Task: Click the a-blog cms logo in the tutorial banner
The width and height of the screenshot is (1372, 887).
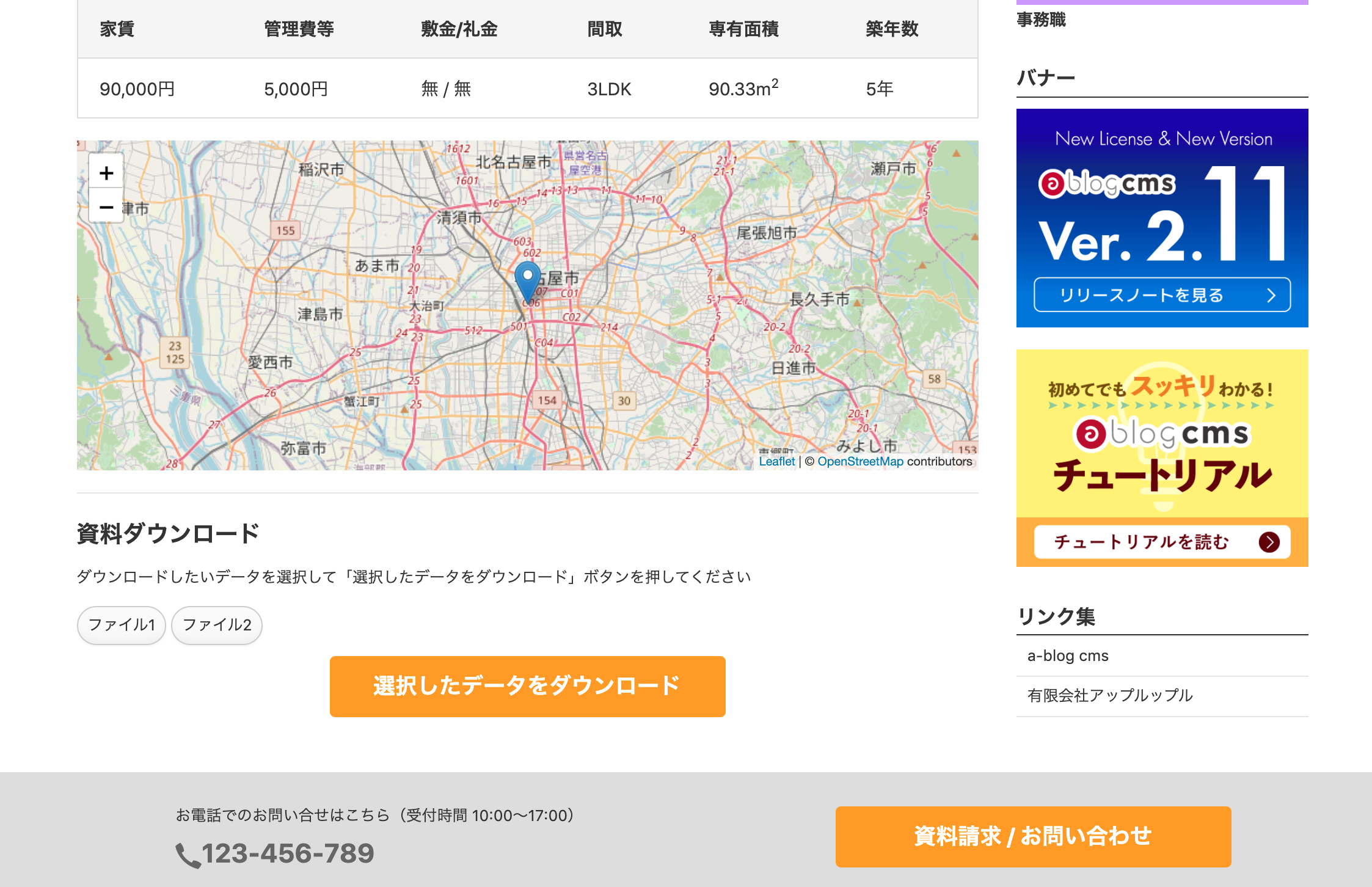Action: click(1162, 434)
